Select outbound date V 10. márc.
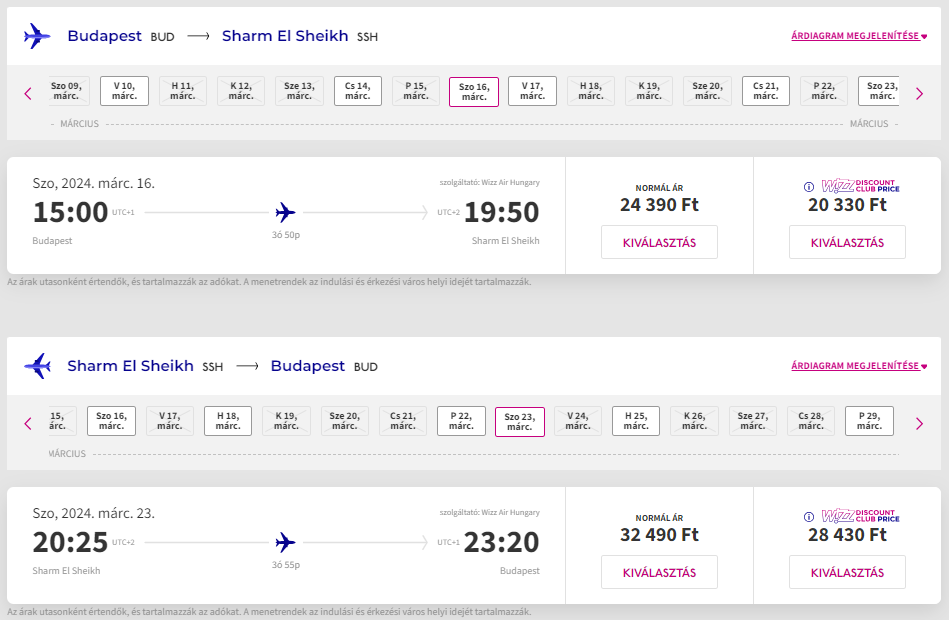 coord(125,91)
